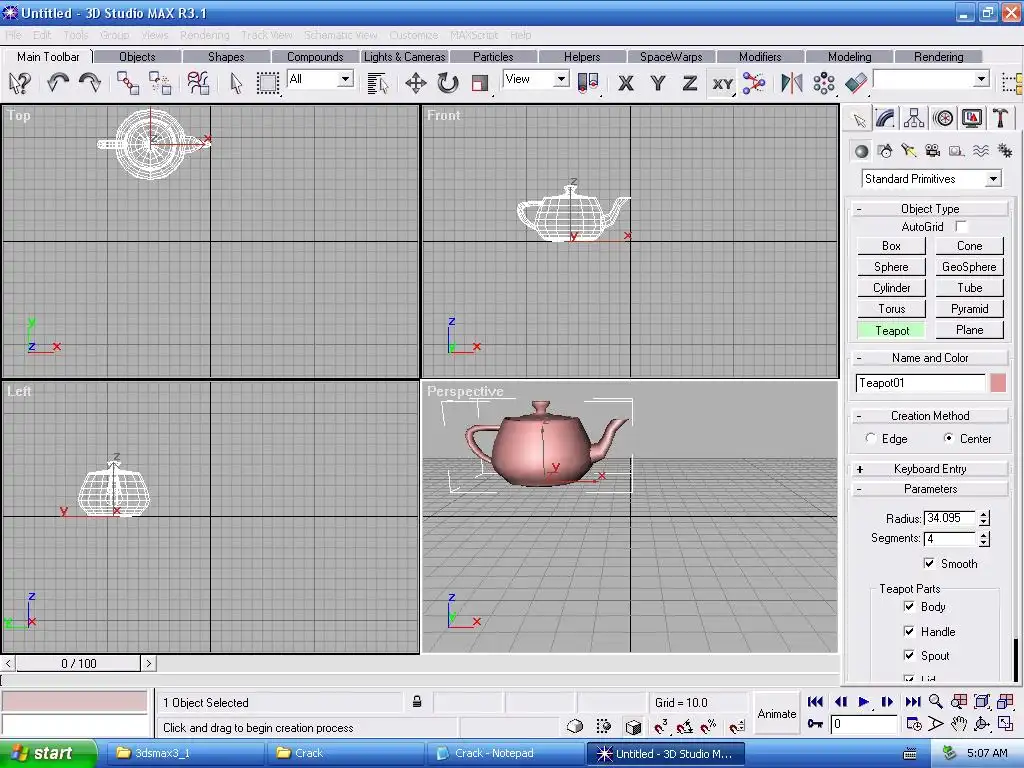Switch to the Modifiers toolbar tab
The height and width of the screenshot is (768, 1024).
760,57
